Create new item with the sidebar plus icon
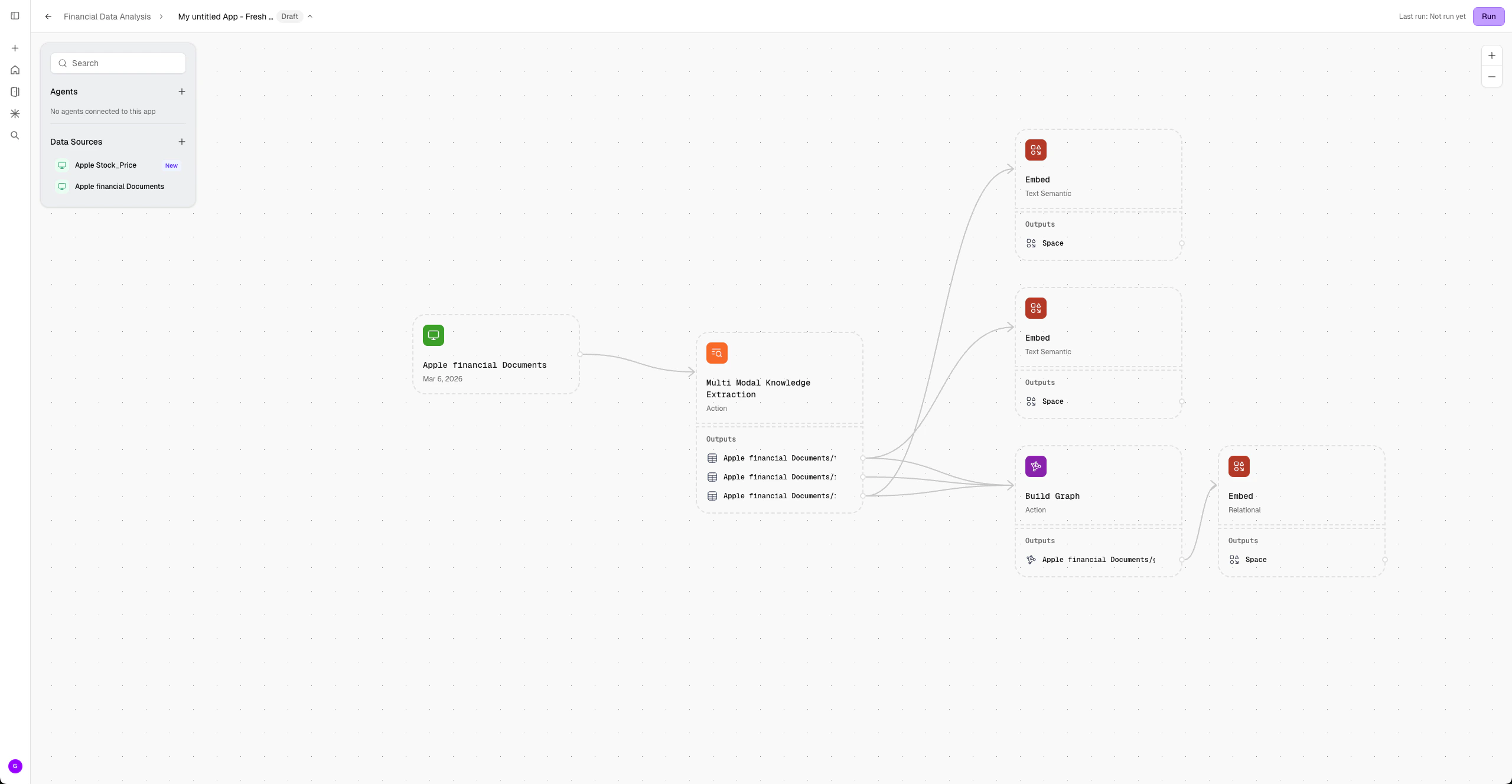This screenshot has height=784, width=1512. pyautogui.click(x=15, y=48)
